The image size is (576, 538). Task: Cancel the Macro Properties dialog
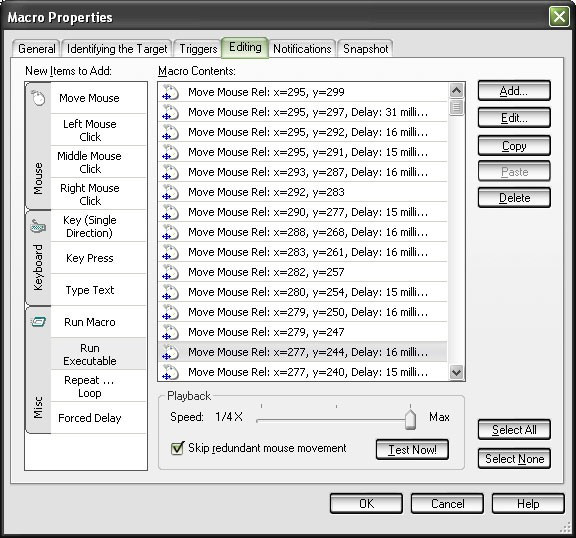(x=447, y=503)
